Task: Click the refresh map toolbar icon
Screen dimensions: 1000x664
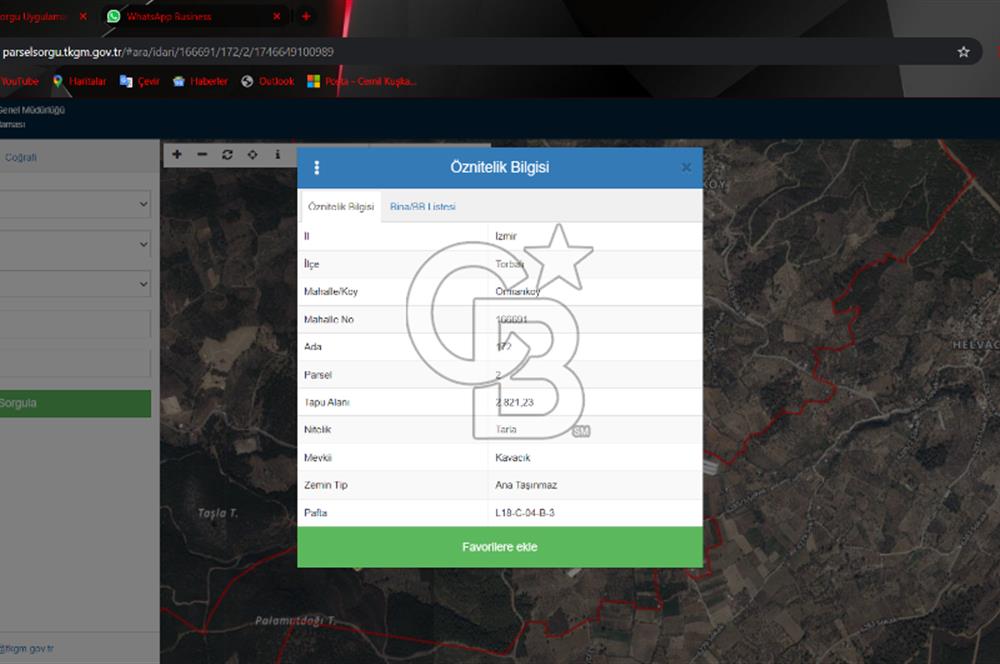Action: [227, 154]
